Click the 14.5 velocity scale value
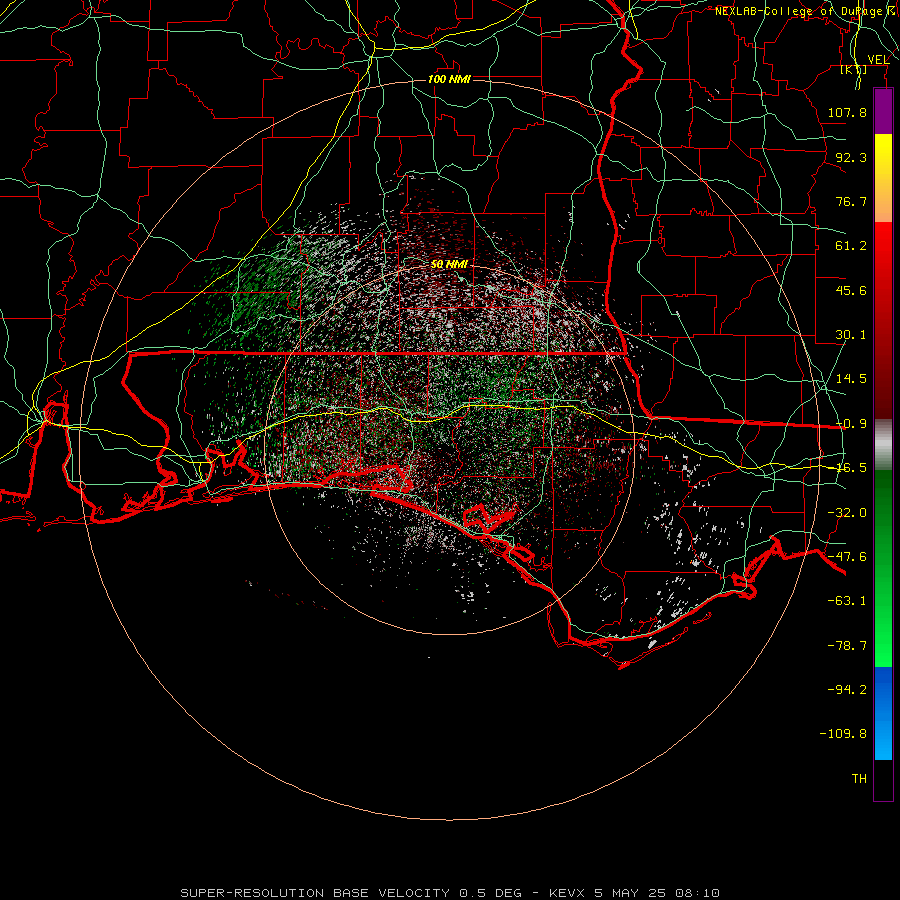The width and height of the screenshot is (900, 900). click(851, 379)
